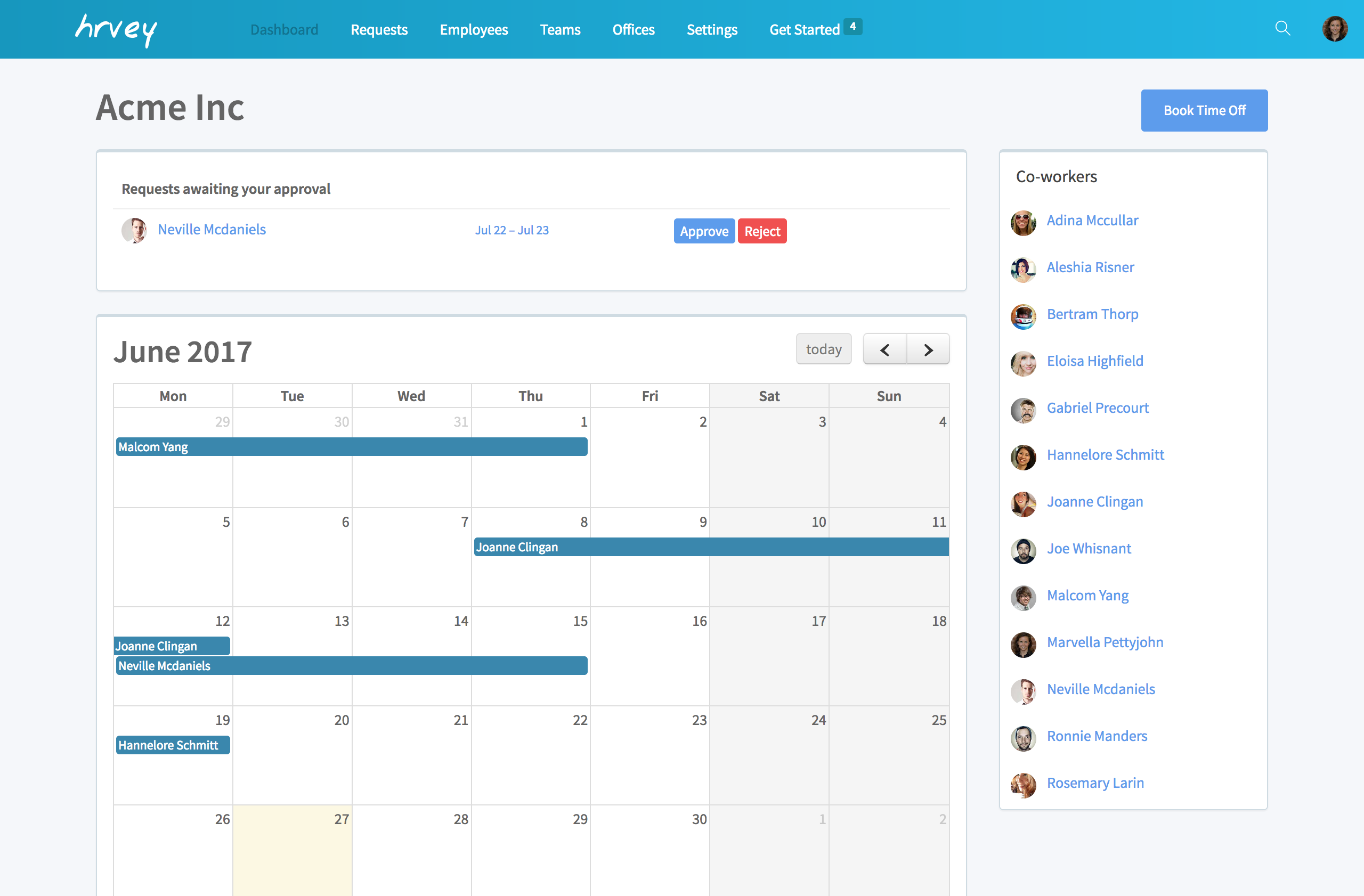The width and height of the screenshot is (1364, 896).
Task: Open the Settings page
Action: (x=711, y=30)
